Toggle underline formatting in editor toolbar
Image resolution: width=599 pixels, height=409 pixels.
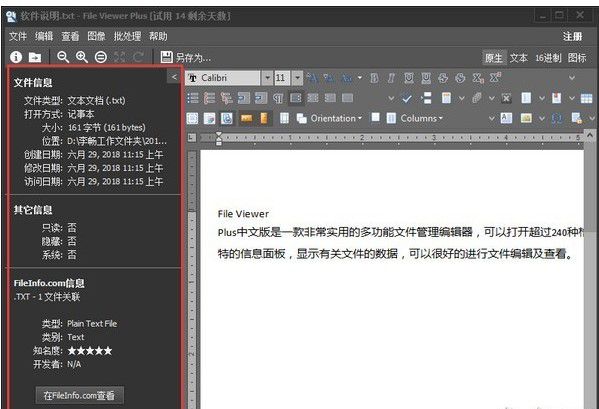408,78
